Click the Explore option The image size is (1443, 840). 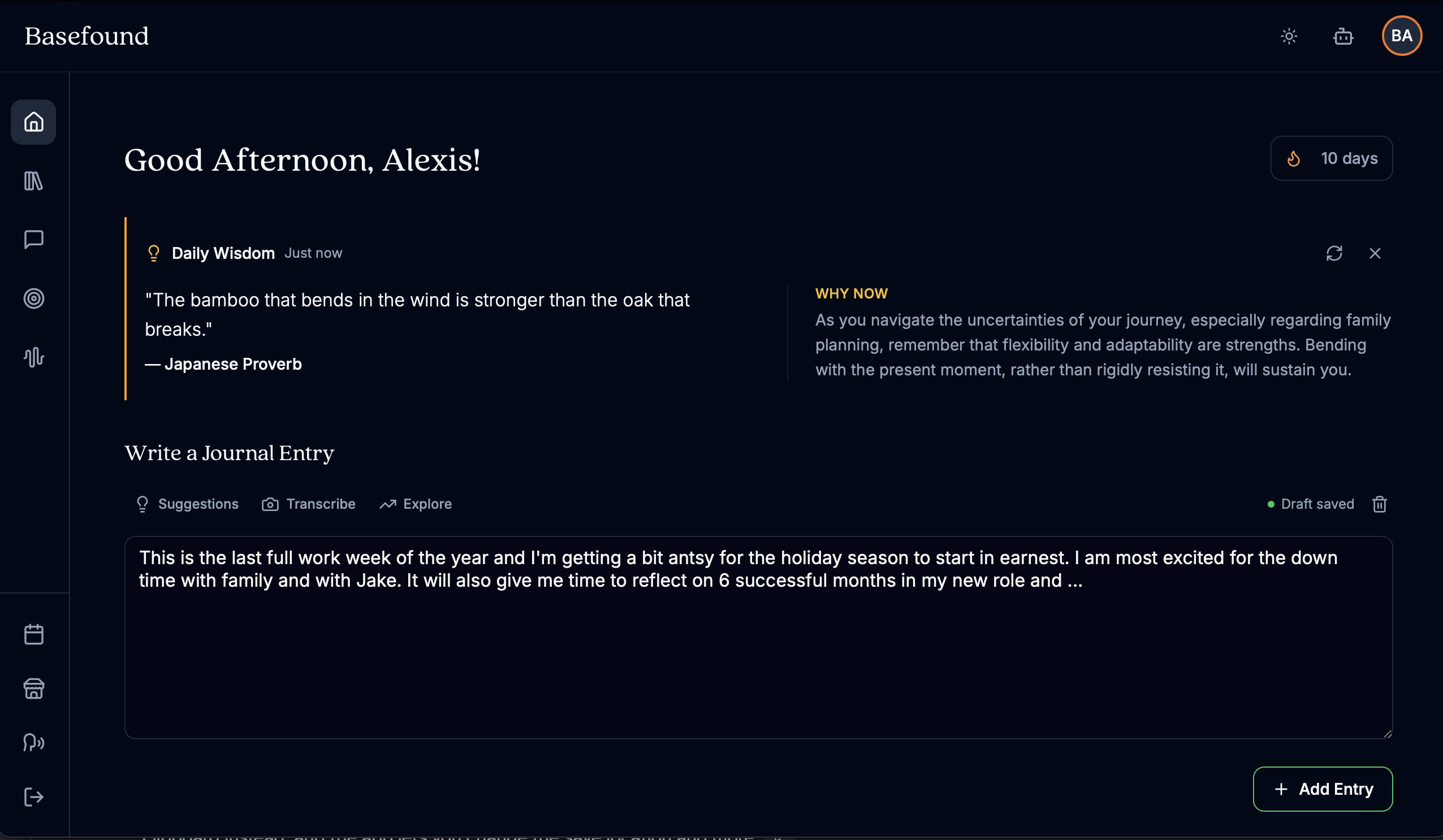pyautogui.click(x=416, y=504)
